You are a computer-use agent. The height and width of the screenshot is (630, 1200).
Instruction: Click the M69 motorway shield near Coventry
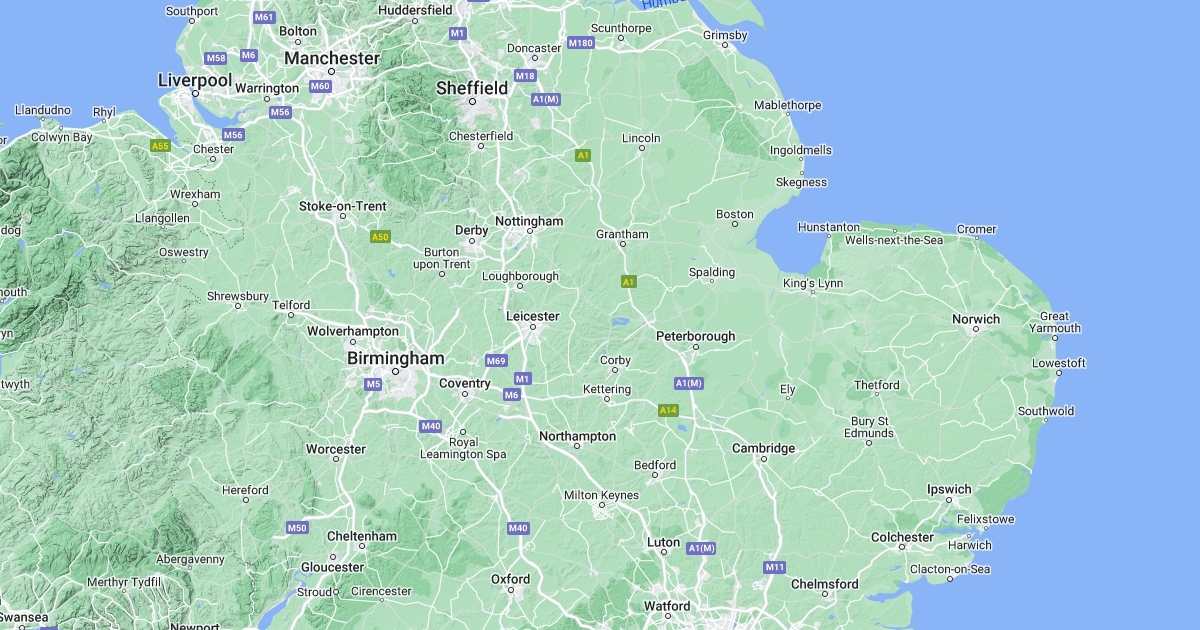[x=496, y=360]
